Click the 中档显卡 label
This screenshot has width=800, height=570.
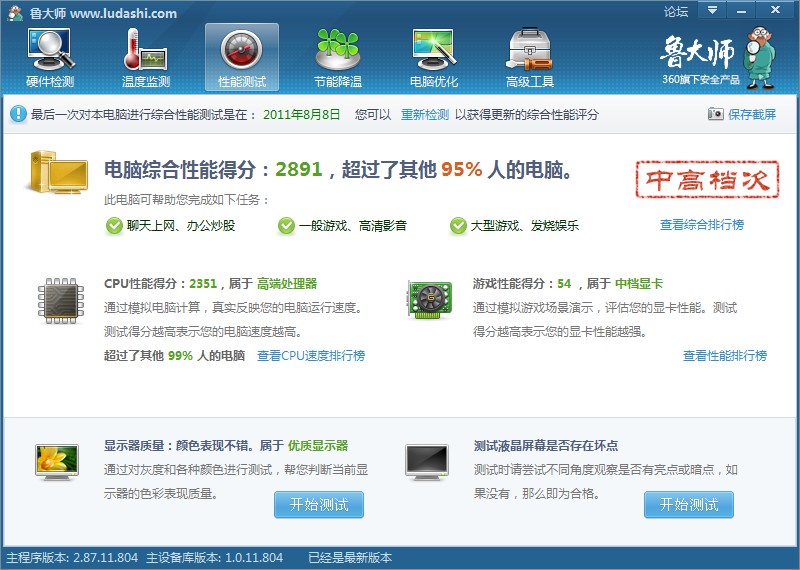639,284
